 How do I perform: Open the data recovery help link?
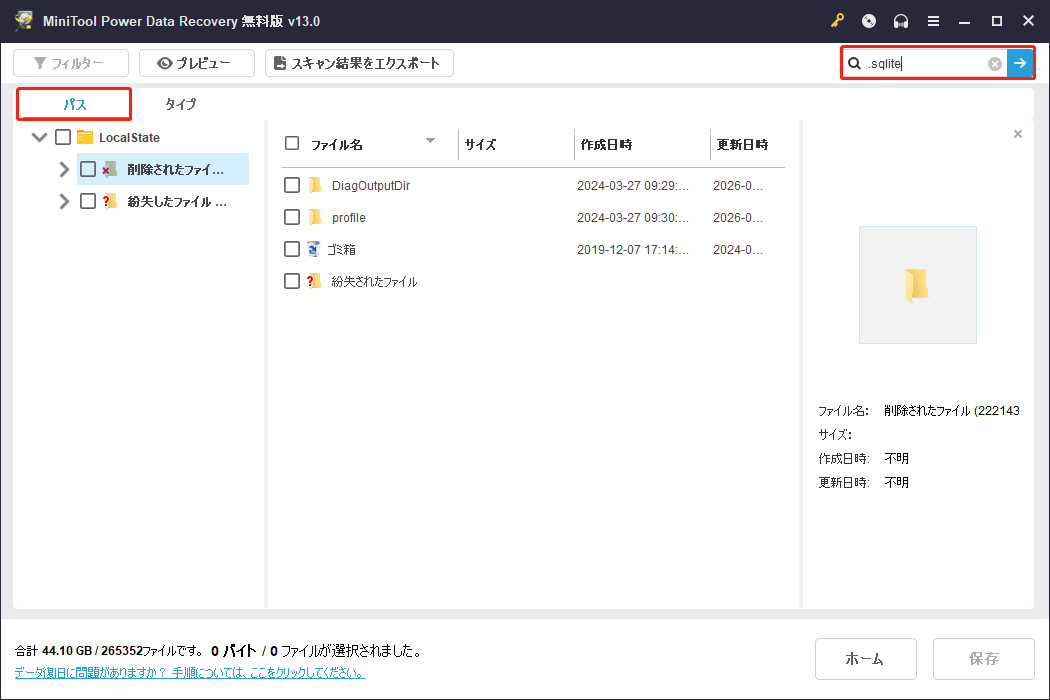tap(190, 673)
